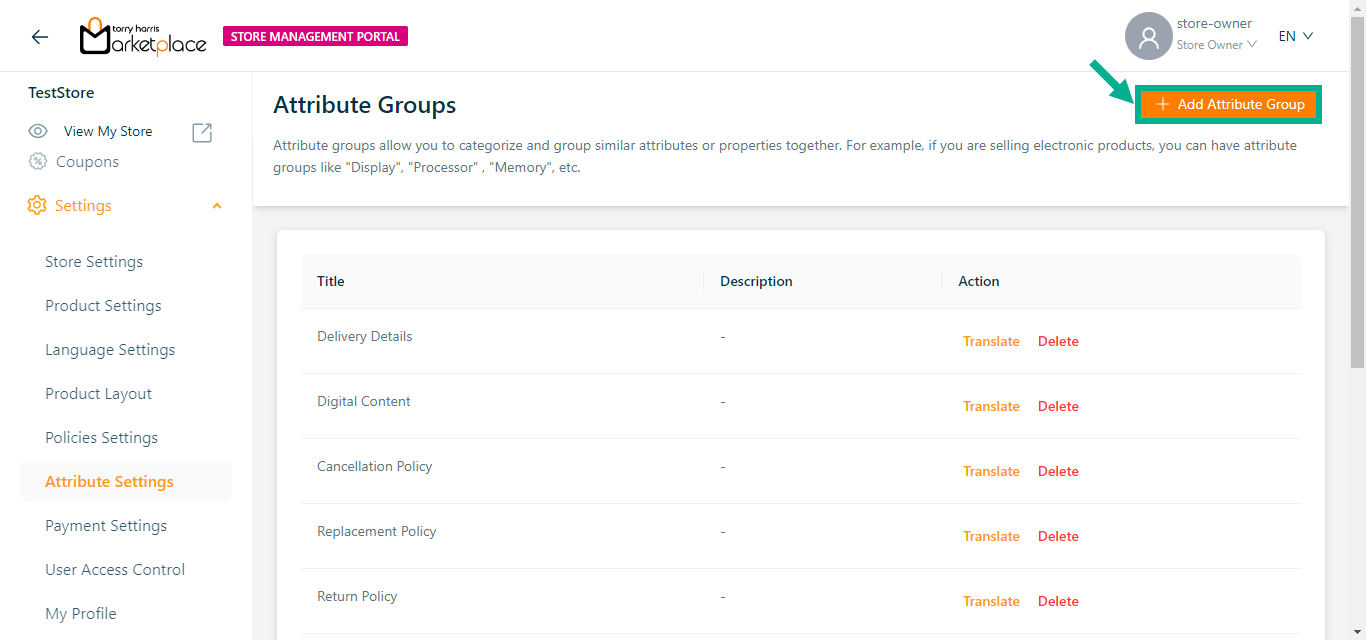The width and height of the screenshot is (1366, 640).
Task: Select Language Settings menu item
Action: tap(110, 350)
